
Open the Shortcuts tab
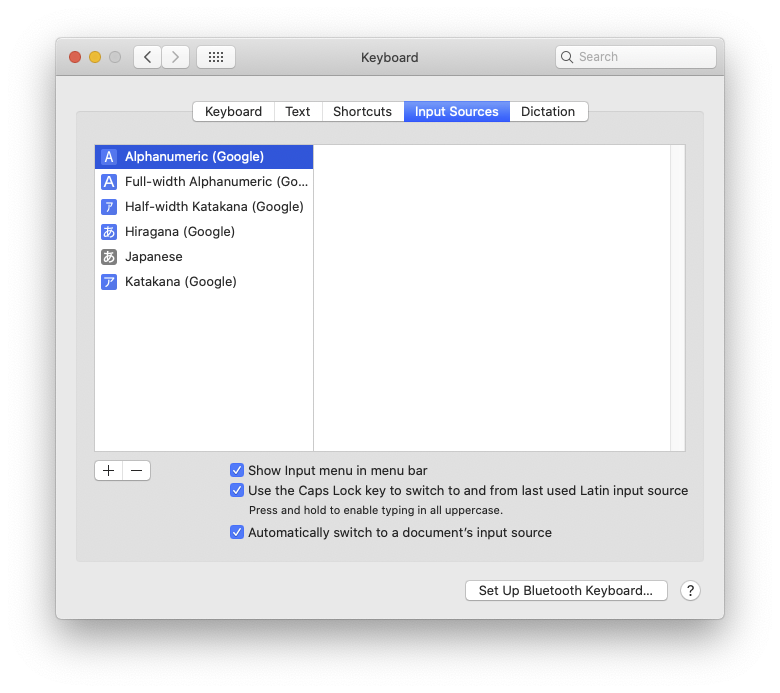[x=362, y=112]
